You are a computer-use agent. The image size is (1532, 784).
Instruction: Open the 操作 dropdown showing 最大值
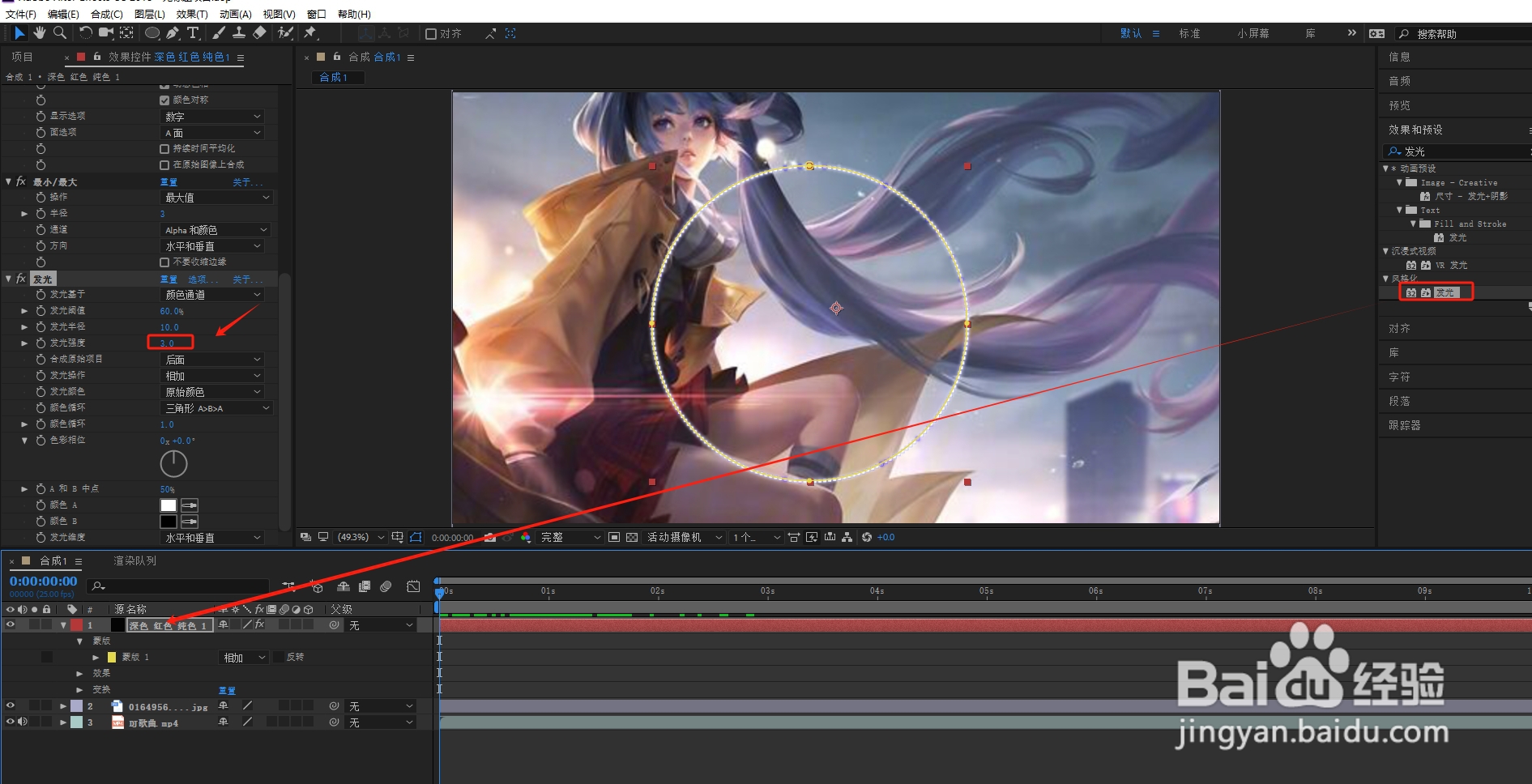pyautogui.click(x=216, y=197)
